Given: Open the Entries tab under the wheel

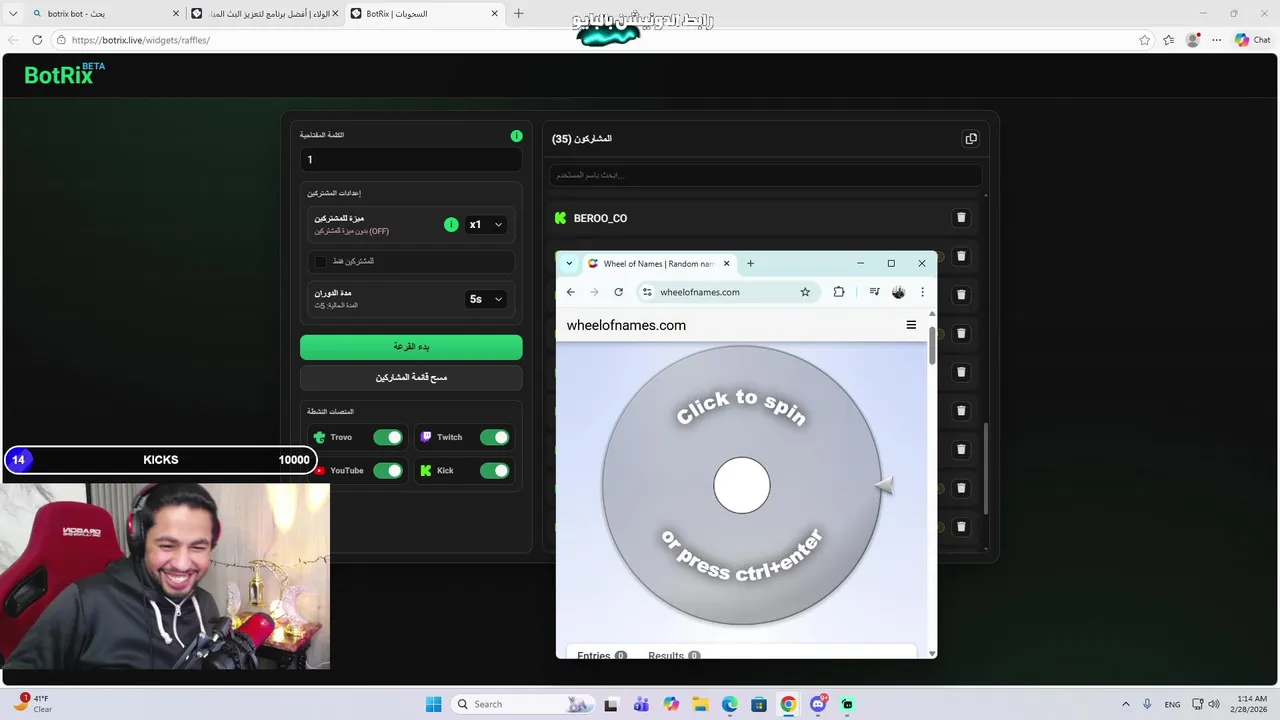Looking at the screenshot, I should point(601,656).
